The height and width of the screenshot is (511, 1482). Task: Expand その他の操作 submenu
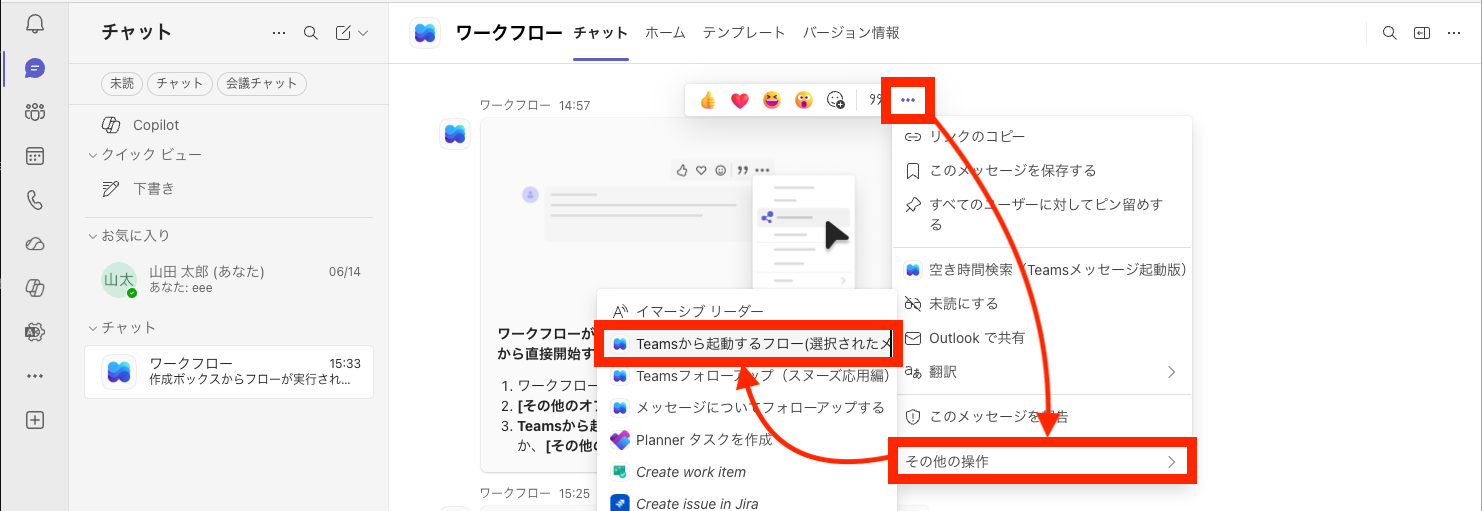click(1042, 461)
